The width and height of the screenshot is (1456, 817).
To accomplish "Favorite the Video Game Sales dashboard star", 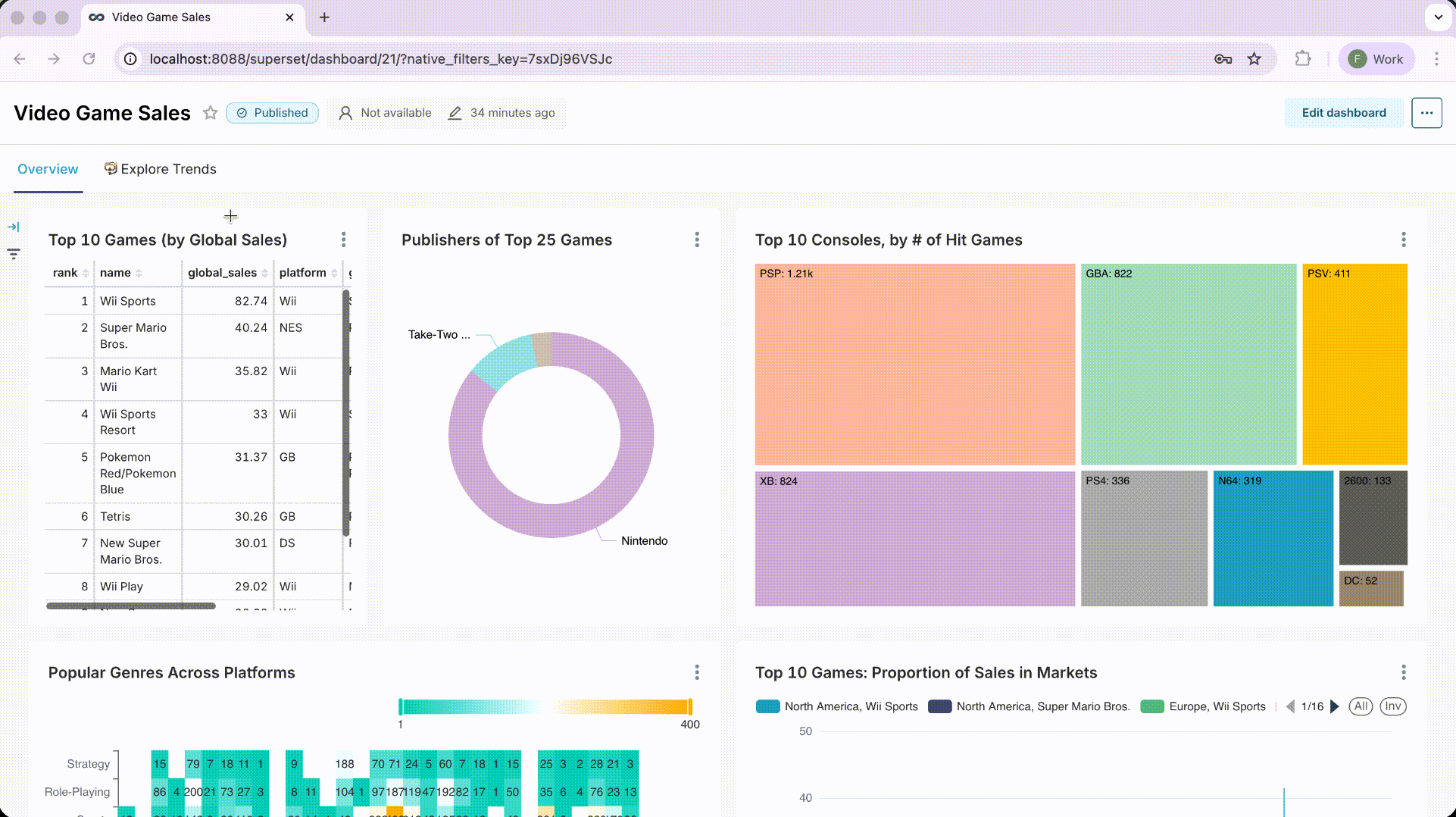I will coord(210,113).
